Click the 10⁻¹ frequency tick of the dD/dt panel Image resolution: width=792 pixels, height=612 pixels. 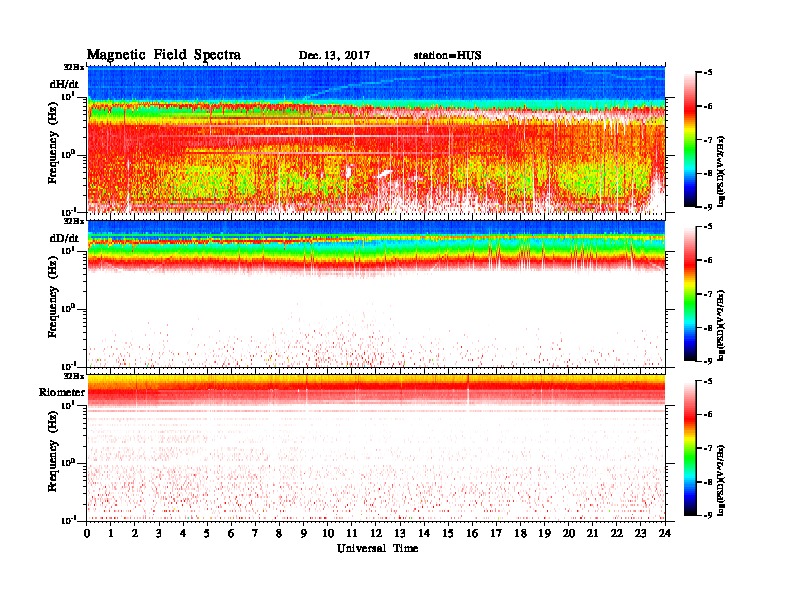point(68,366)
